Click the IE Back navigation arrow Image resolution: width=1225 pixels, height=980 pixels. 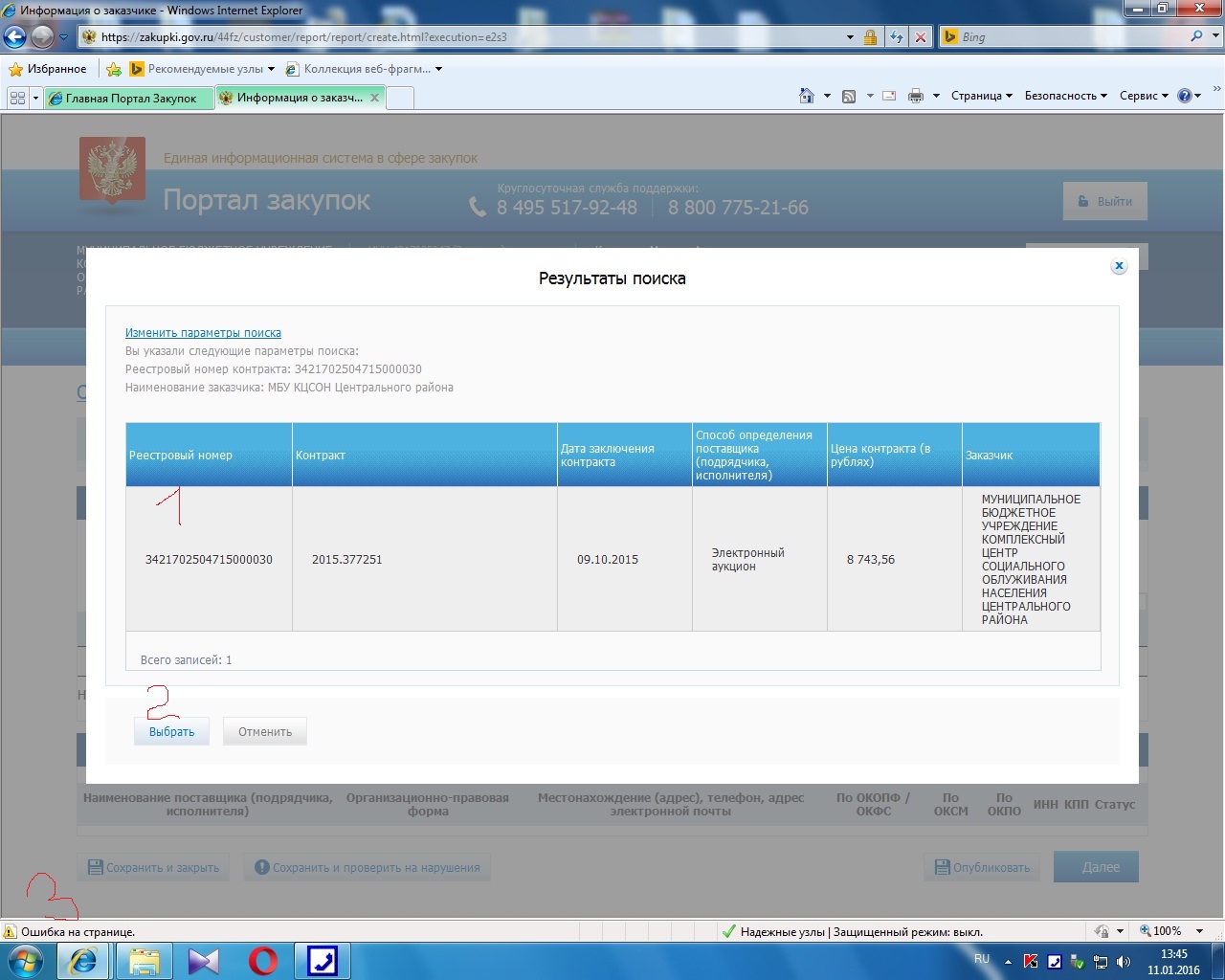coord(15,37)
